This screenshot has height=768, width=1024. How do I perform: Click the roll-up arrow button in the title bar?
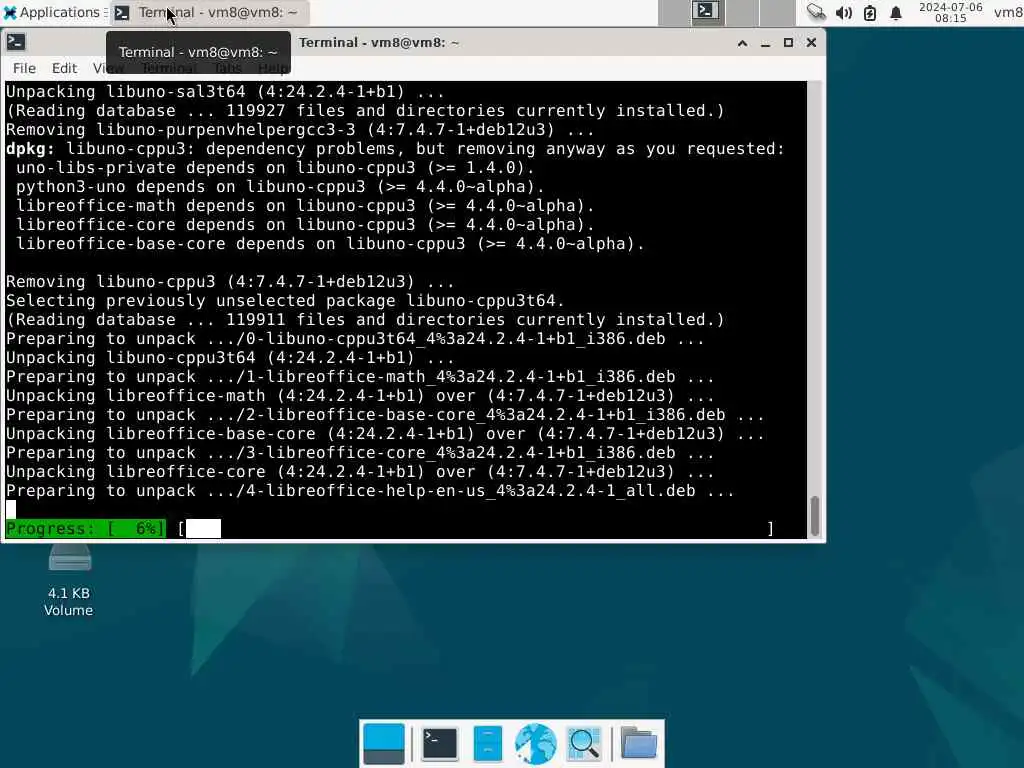point(742,43)
